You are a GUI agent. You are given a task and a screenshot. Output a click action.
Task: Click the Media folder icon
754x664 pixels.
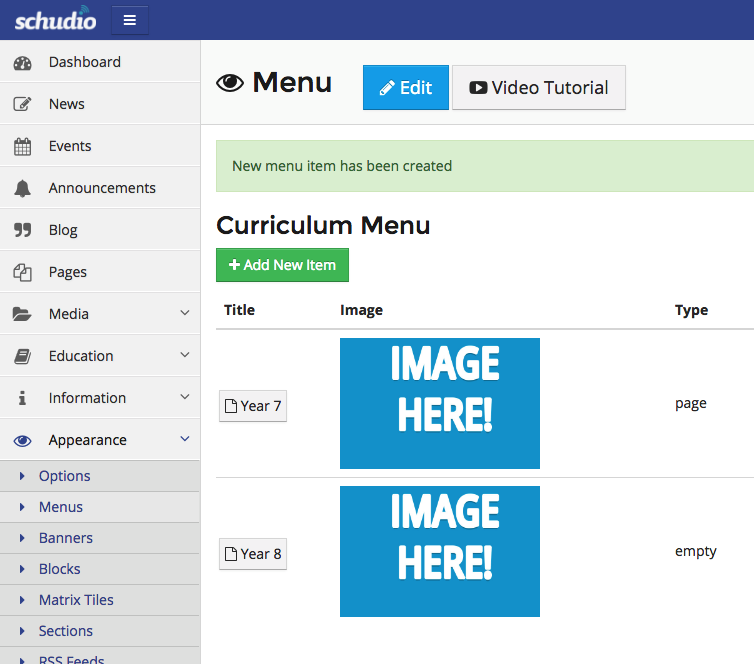(x=22, y=314)
